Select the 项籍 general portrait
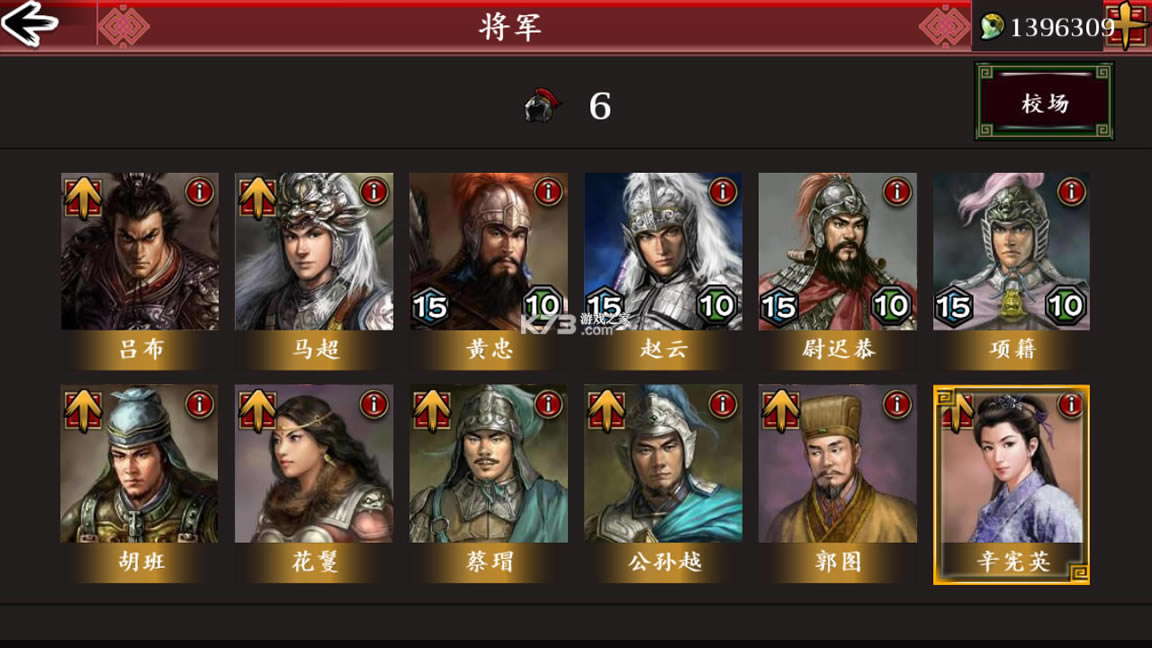1152x648 pixels. pyautogui.click(x=1011, y=251)
